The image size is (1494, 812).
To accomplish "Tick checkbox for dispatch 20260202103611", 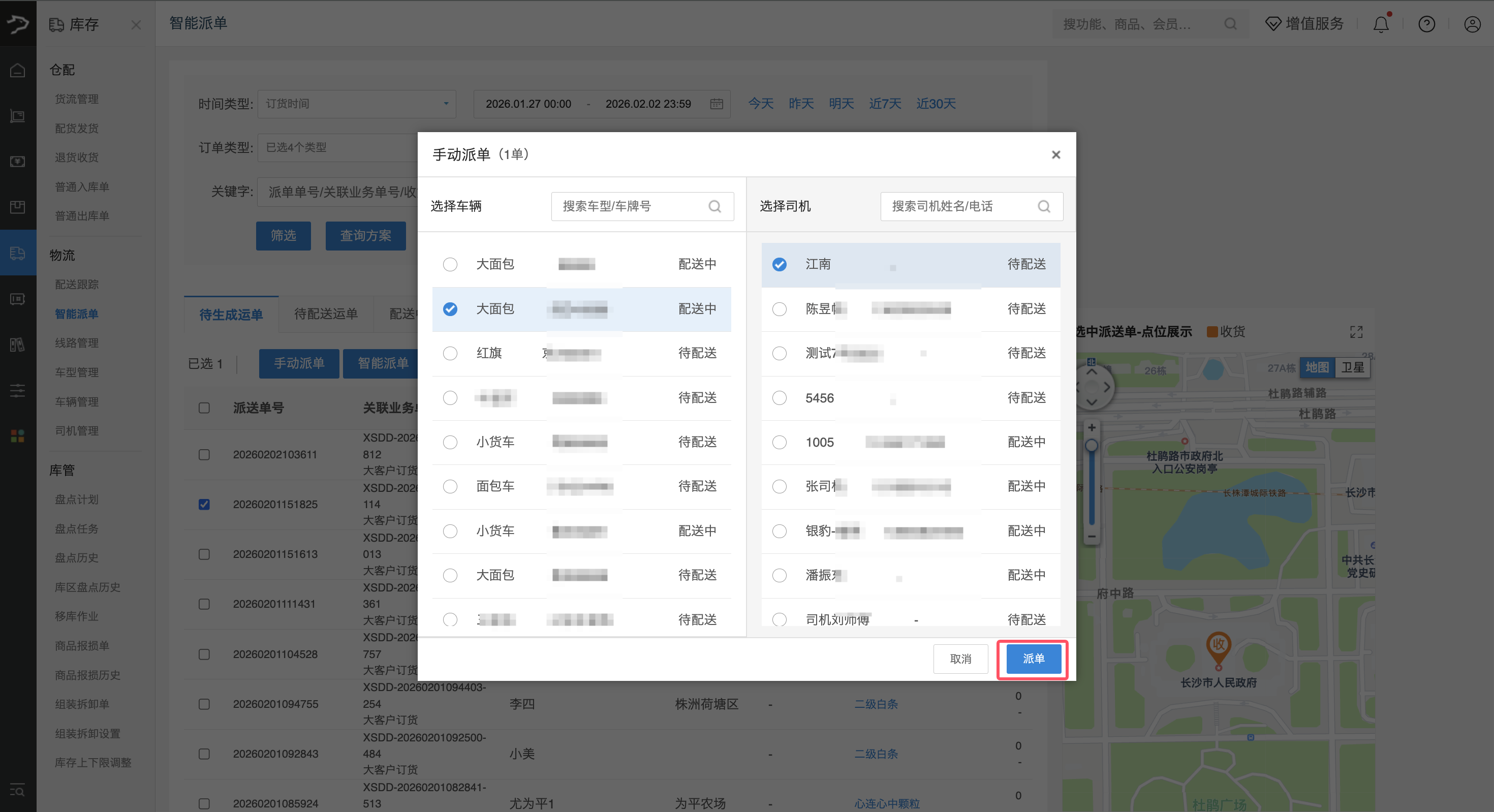I will pos(204,455).
